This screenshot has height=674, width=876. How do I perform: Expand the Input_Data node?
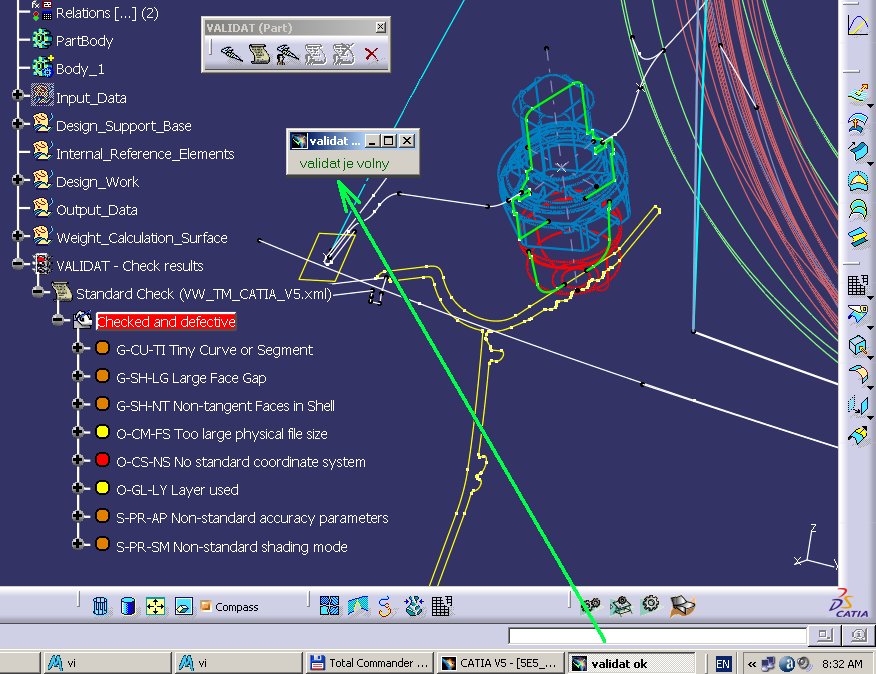point(17,95)
